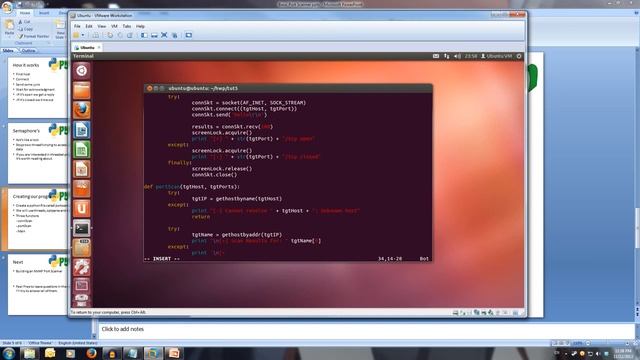
Task: Open Dash home in the Ubuntu launcher
Action: [x=82, y=71]
